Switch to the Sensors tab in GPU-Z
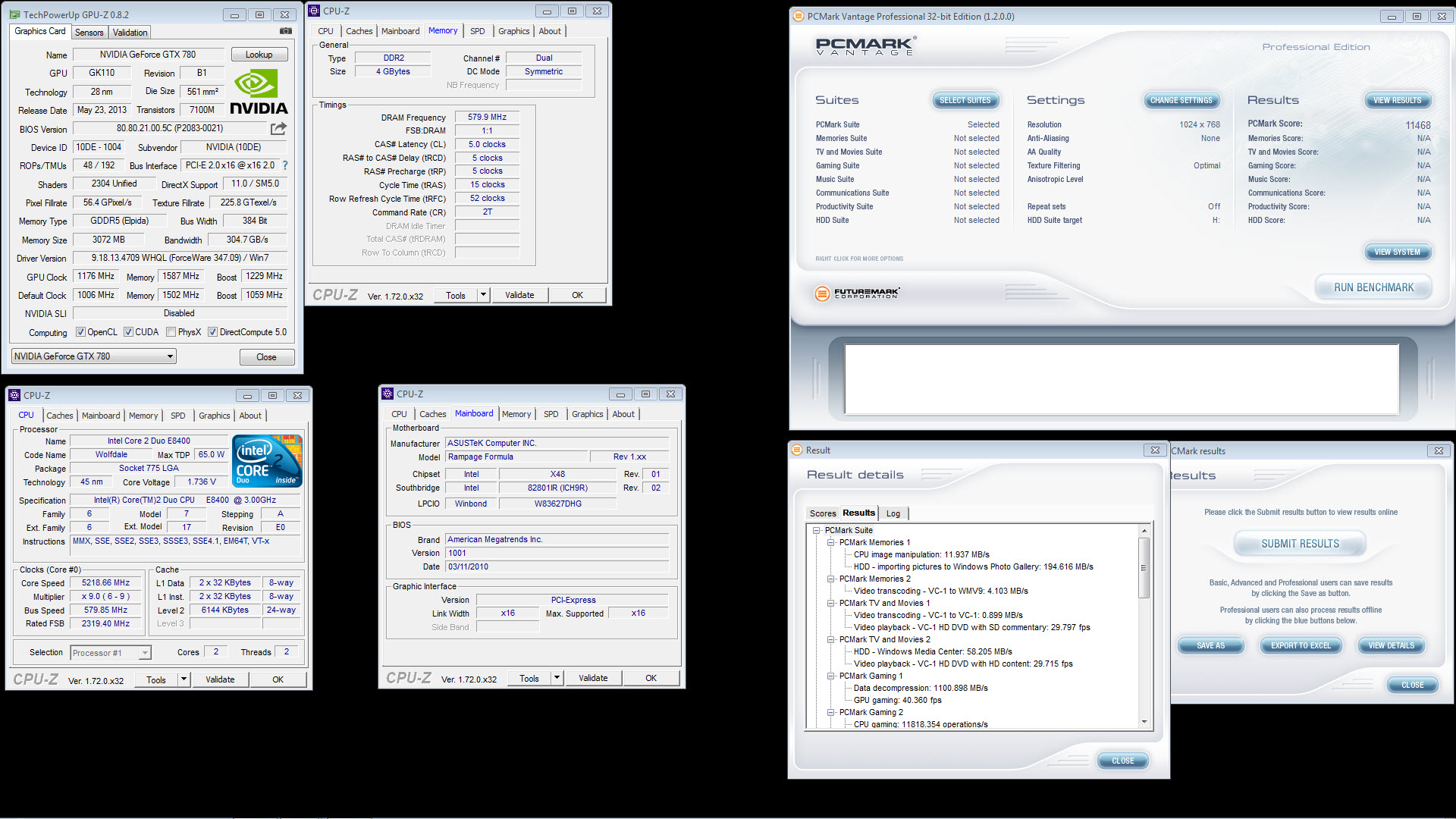The width and height of the screenshot is (1456, 819). (x=89, y=33)
